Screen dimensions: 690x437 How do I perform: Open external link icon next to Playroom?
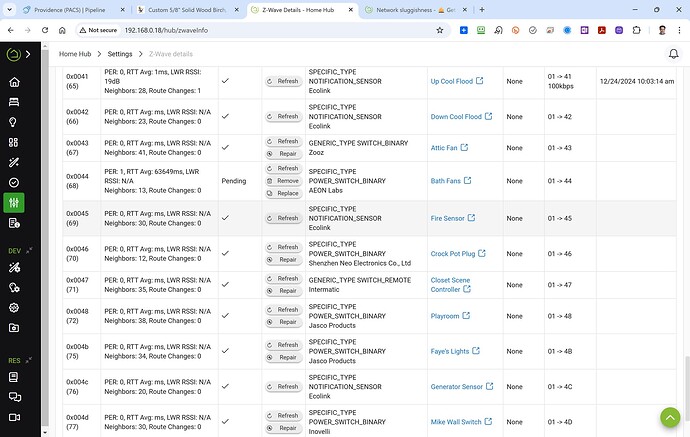pos(466,316)
